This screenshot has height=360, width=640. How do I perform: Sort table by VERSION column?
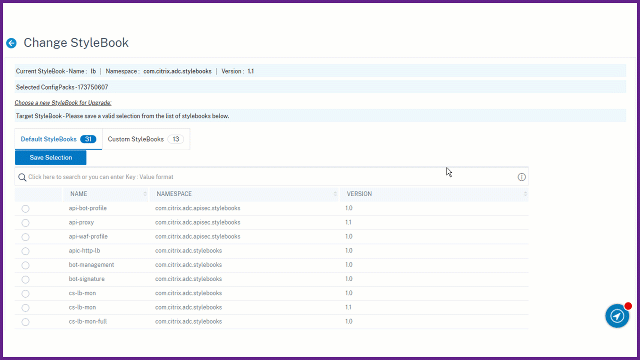(x=434, y=194)
